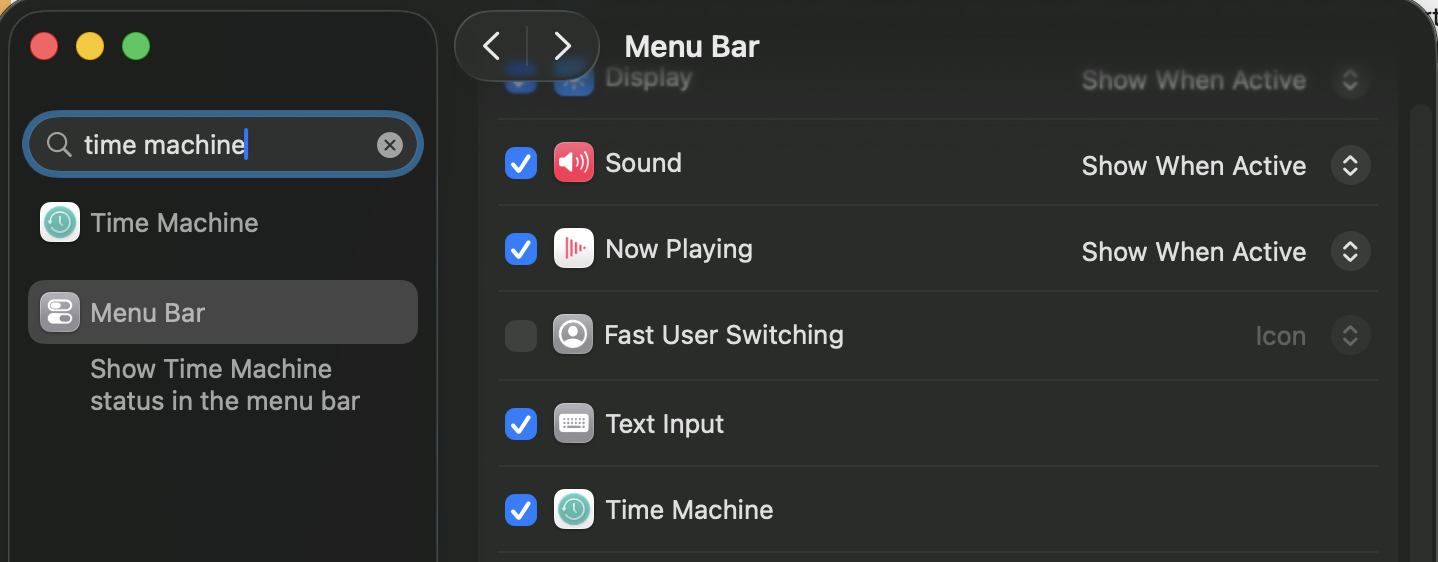Click the Time Machine icon in Menu Bar list
This screenshot has height=562, width=1438.
[x=573, y=509]
